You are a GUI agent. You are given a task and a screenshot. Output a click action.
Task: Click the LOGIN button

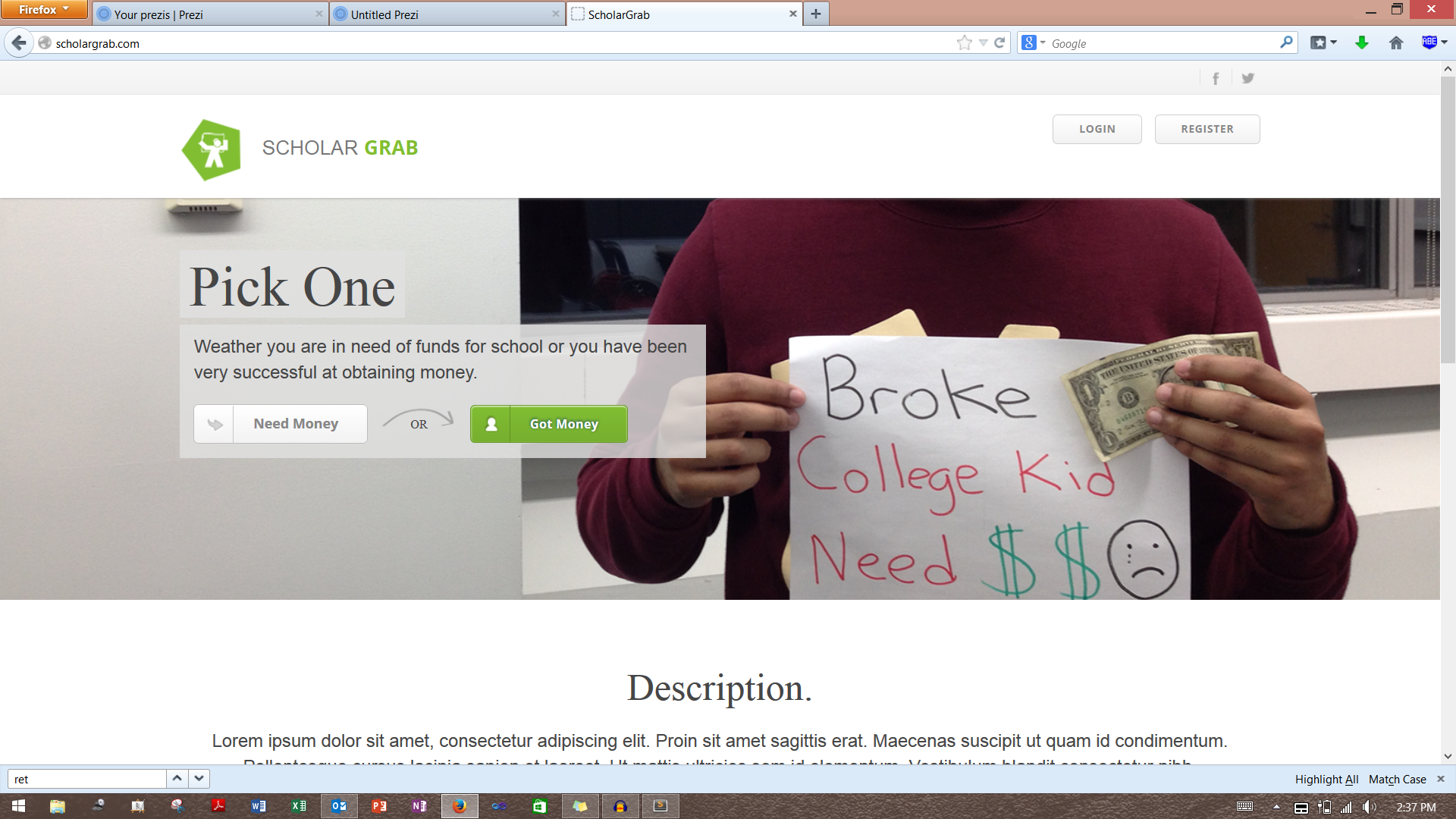pos(1097,129)
